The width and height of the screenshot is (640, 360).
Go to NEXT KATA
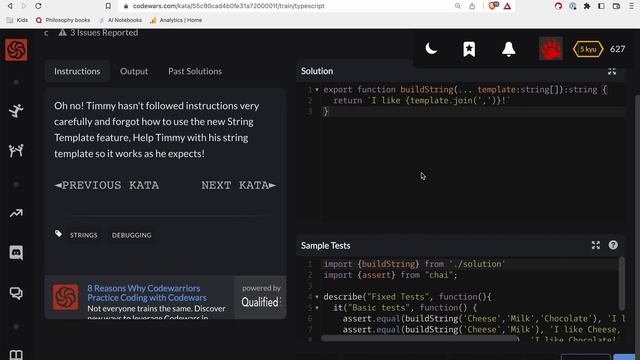[238, 185]
